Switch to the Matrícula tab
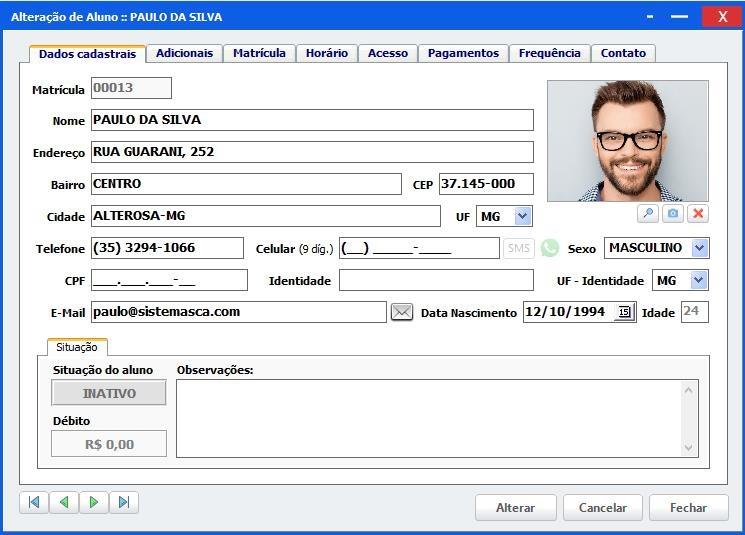The image size is (745, 535). pyautogui.click(x=259, y=53)
